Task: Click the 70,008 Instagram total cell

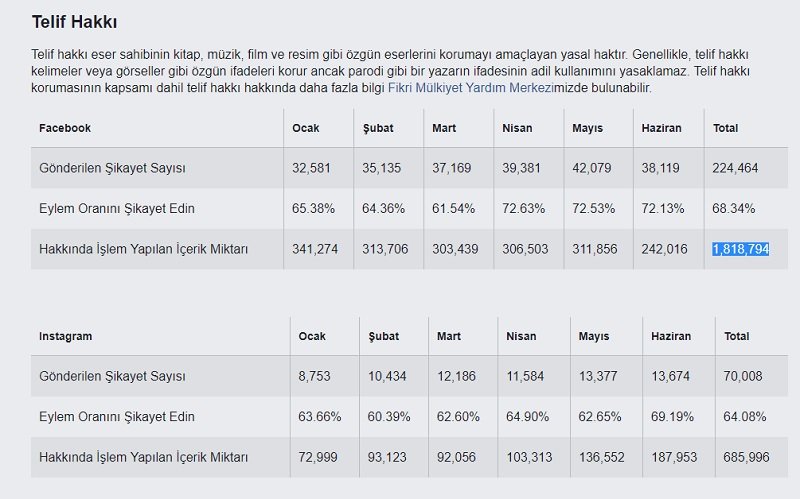Action: coord(743,376)
